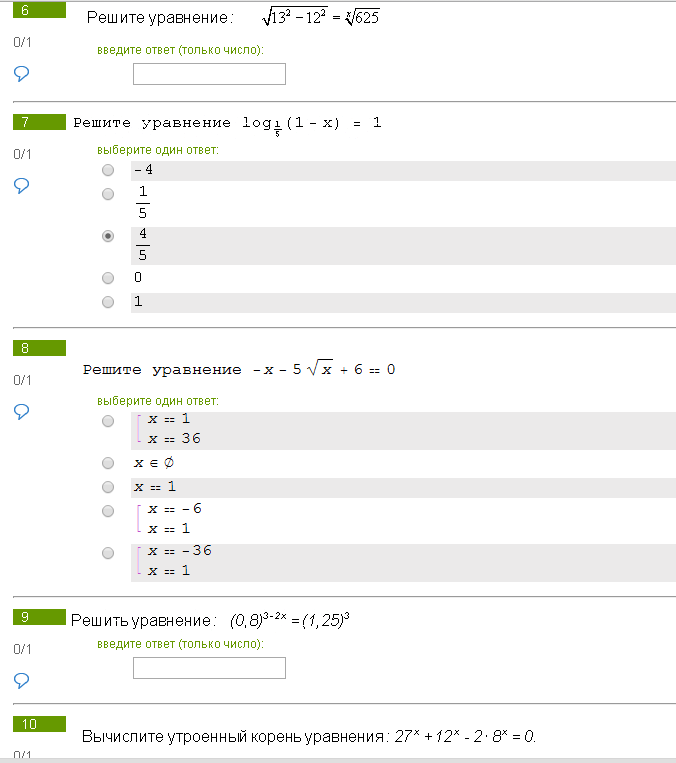Viewport: 676px width, 763px height.
Task: Click green number label 9
Action: (x=39, y=617)
